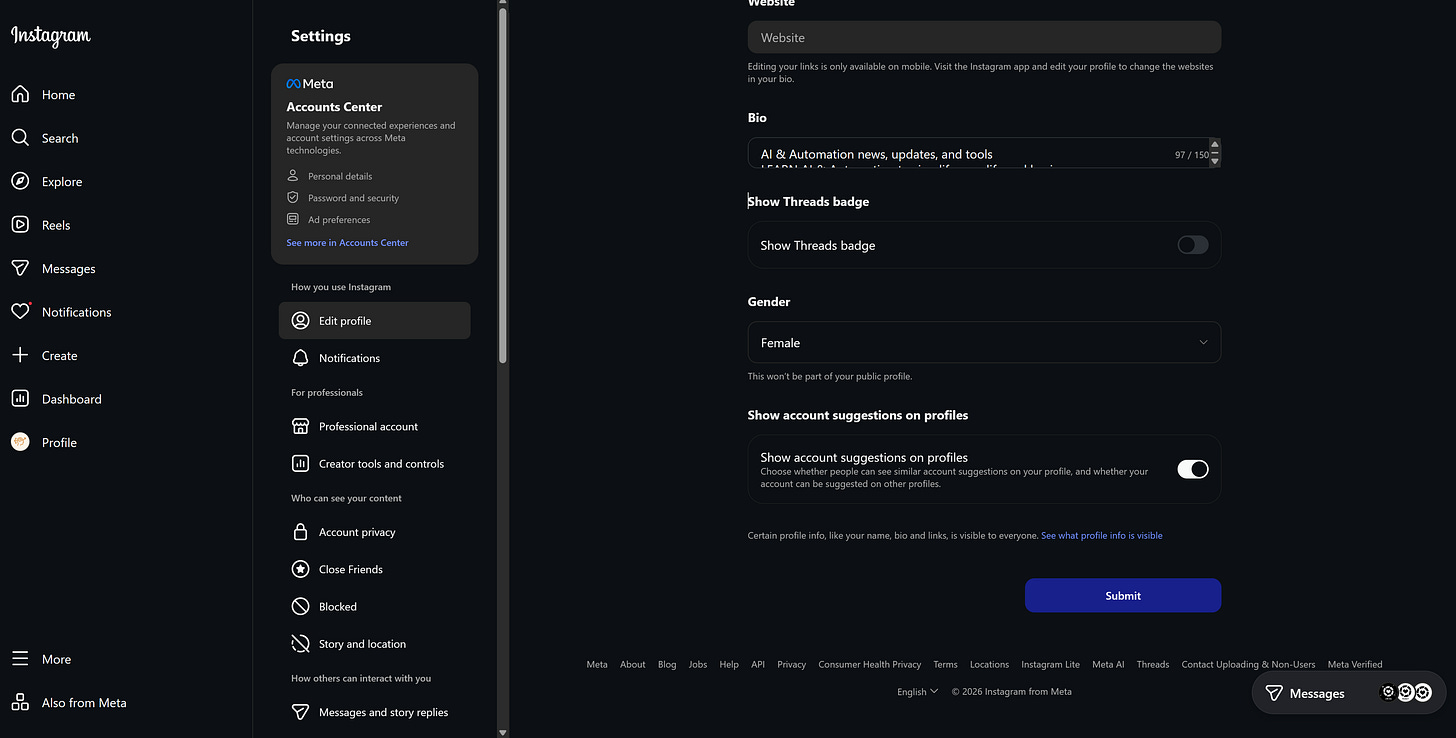Open See what profile info is visible link
1456x738 pixels.
click(x=1102, y=535)
